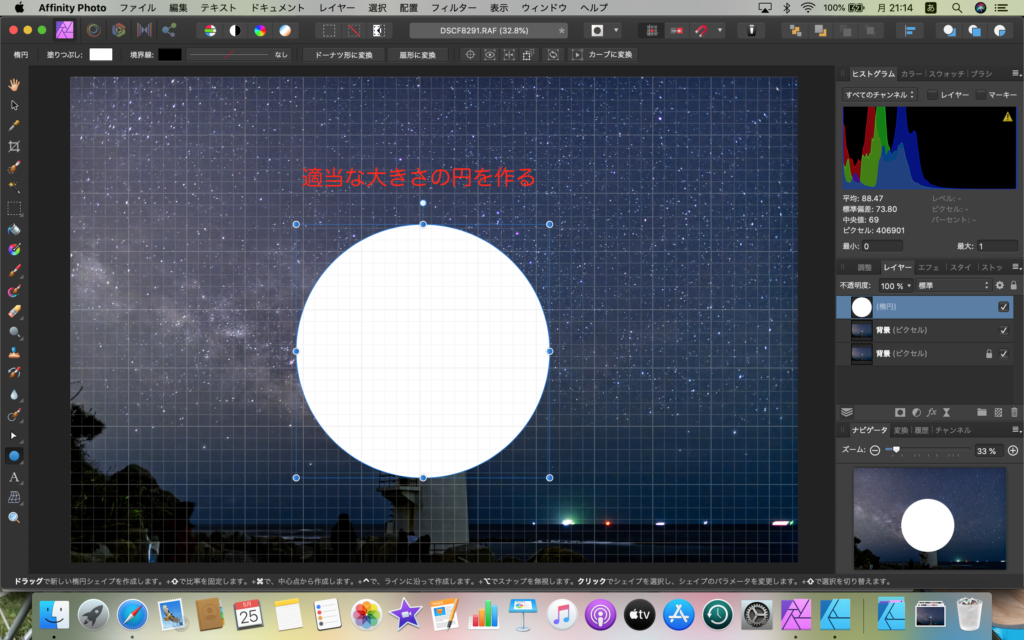Hide the (楕円) layer via checkbox
1024x640 pixels.
click(1003, 306)
